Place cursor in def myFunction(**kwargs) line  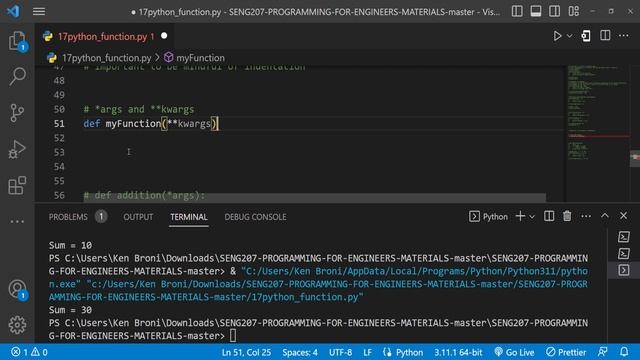coord(150,124)
